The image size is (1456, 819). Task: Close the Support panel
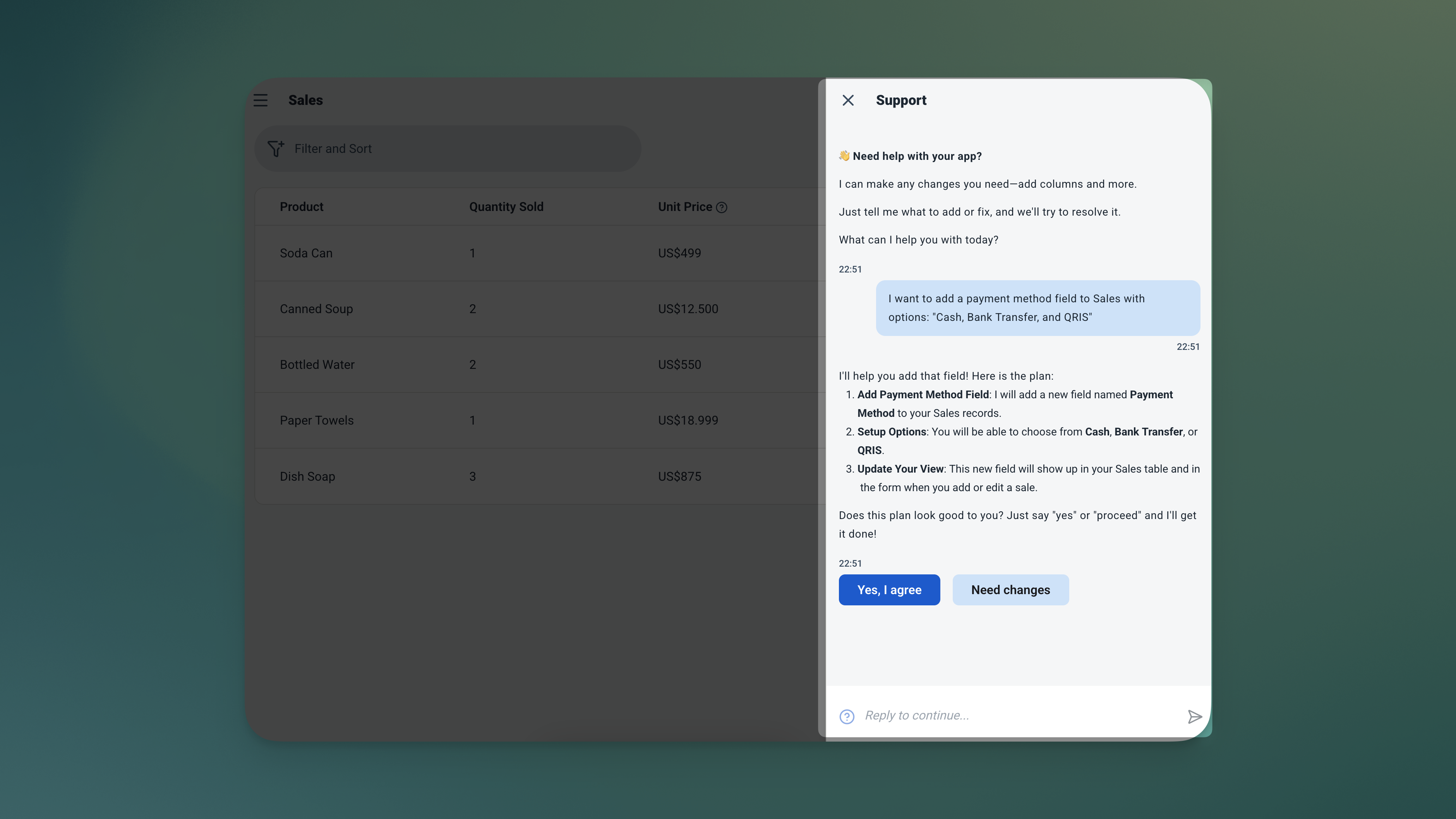coord(848,100)
